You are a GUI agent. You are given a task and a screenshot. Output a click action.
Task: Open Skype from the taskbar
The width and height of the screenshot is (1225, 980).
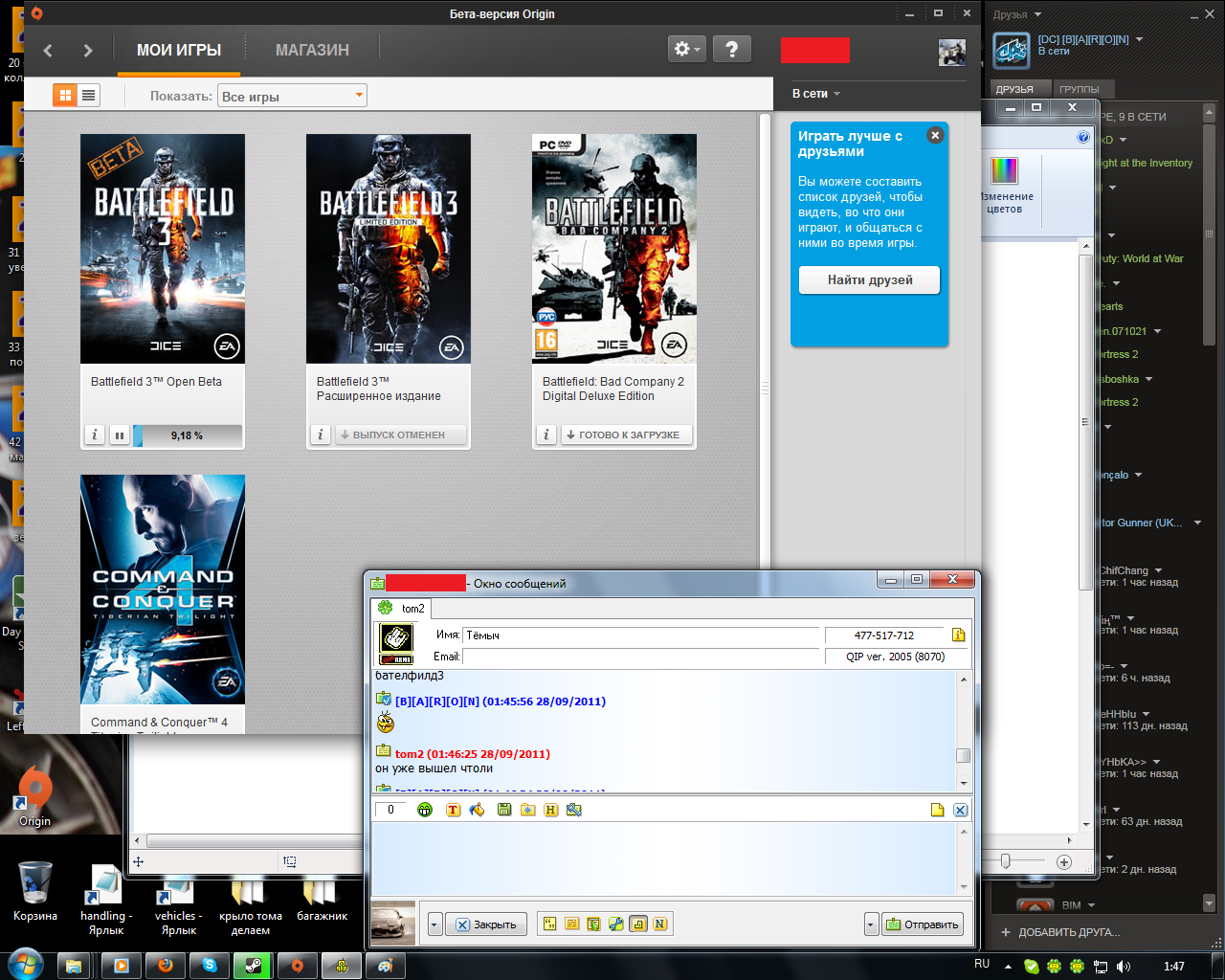[210, 966]
